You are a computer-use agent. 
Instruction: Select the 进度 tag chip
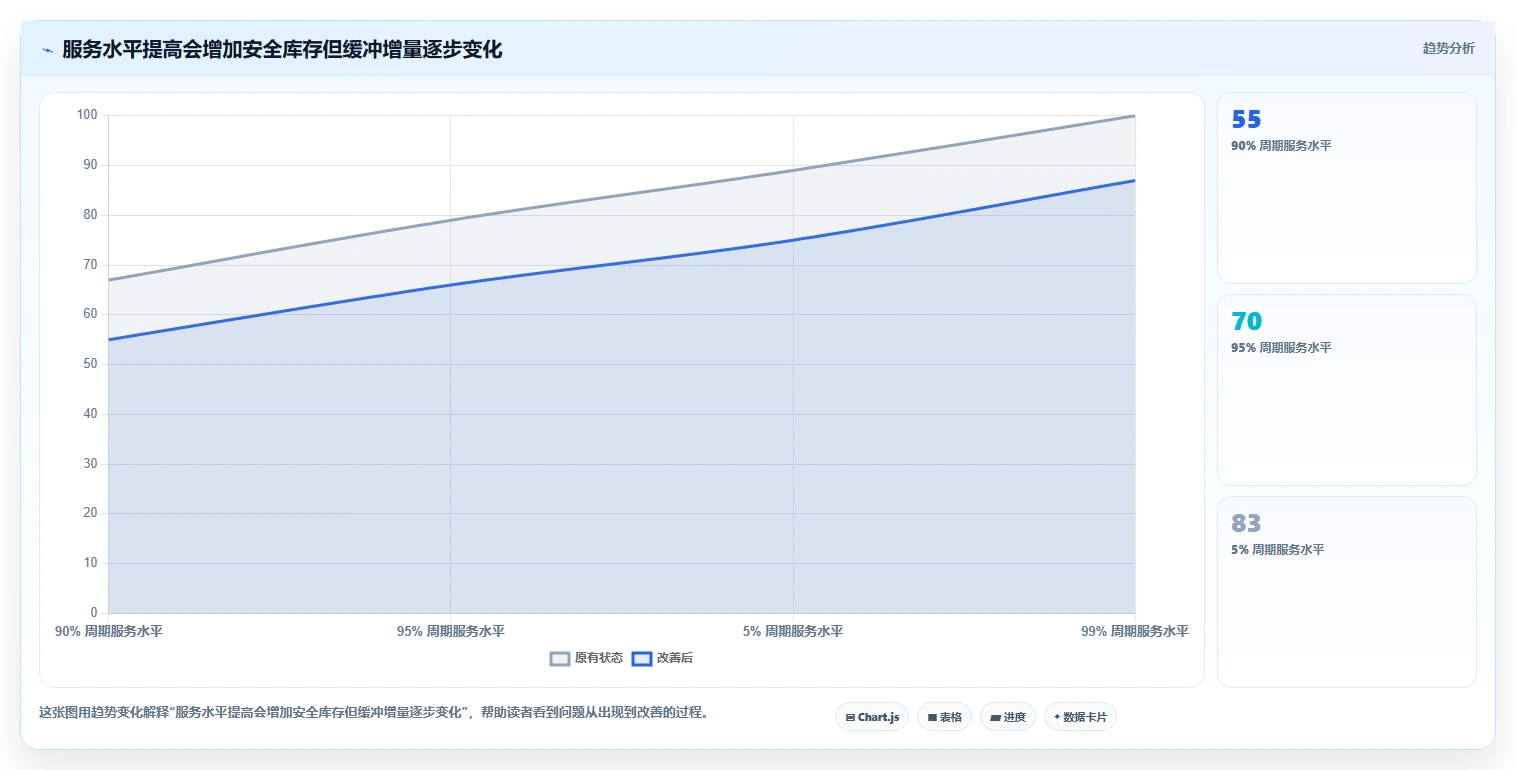click(x=1008, y=717)
